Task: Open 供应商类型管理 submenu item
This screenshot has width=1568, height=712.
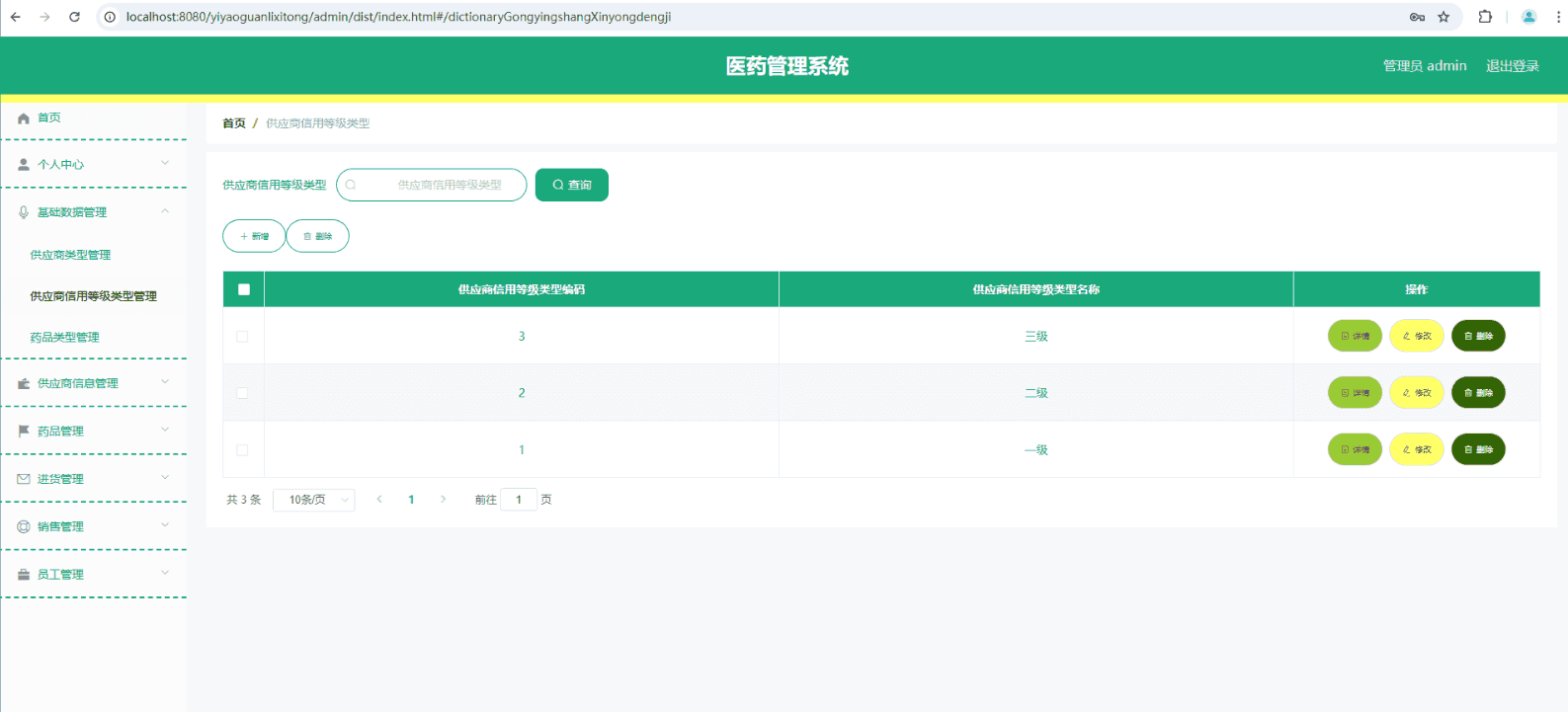Action: coord(70,255)
